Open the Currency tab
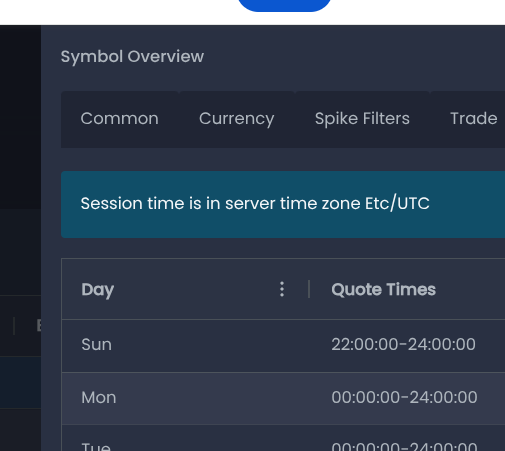This screenshot has height=451, width=505. click(x=237, y=119)
